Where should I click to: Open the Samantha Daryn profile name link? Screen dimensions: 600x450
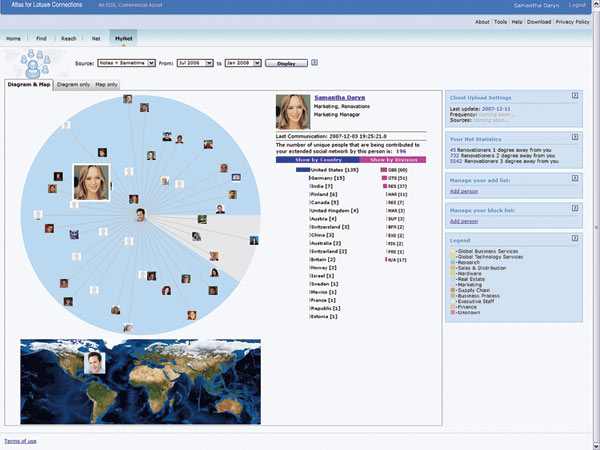pos(339,98)
